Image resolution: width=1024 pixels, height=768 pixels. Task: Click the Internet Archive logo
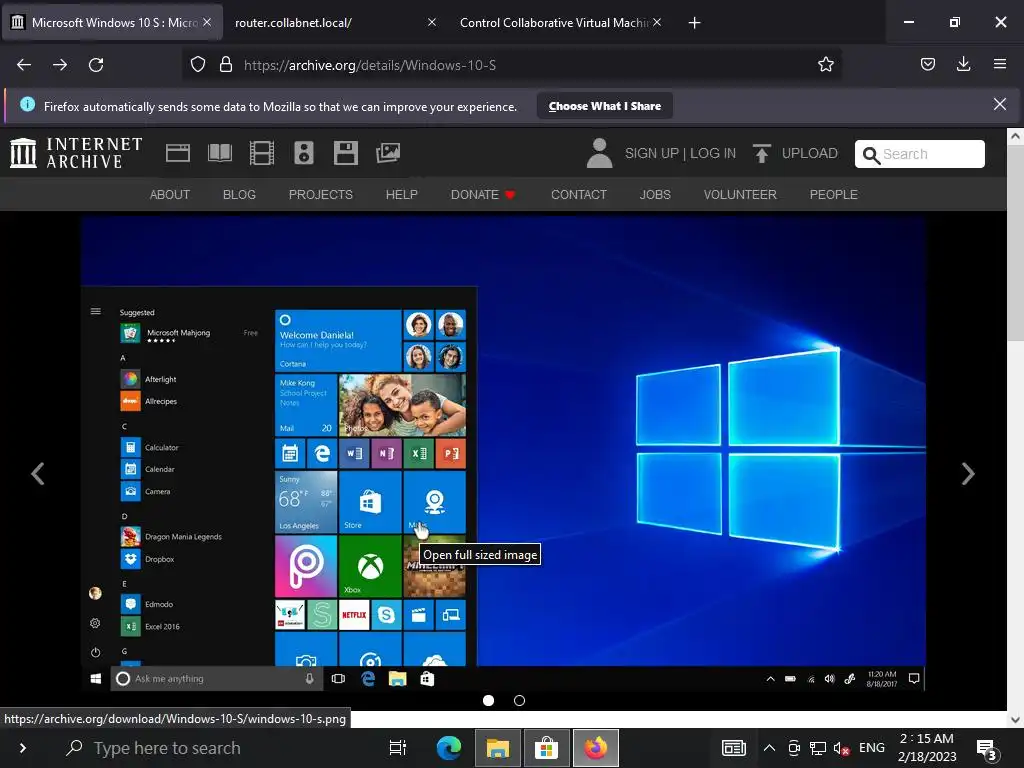(x=76, y=153)
